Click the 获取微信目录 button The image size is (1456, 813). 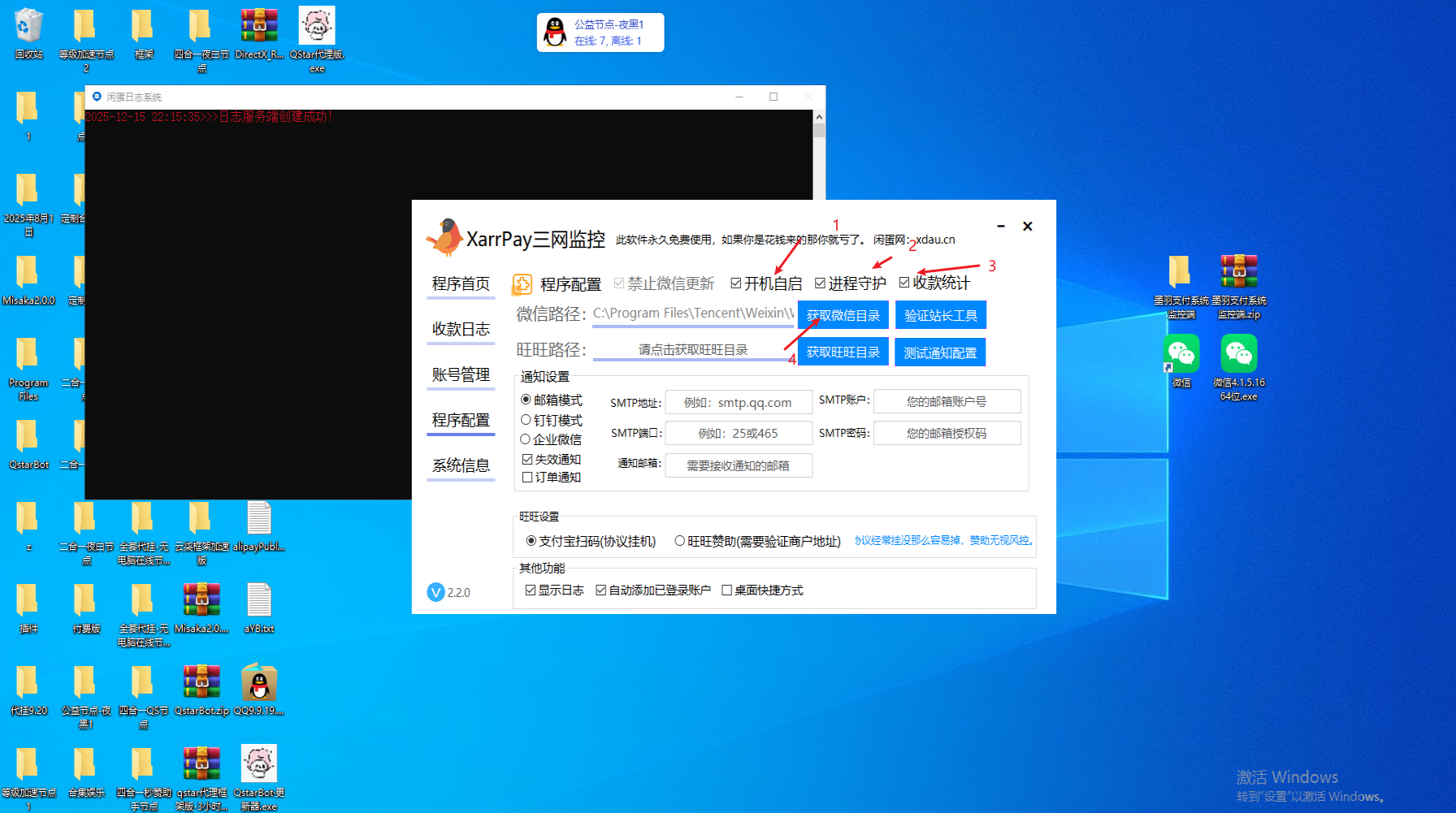(843, 315)
